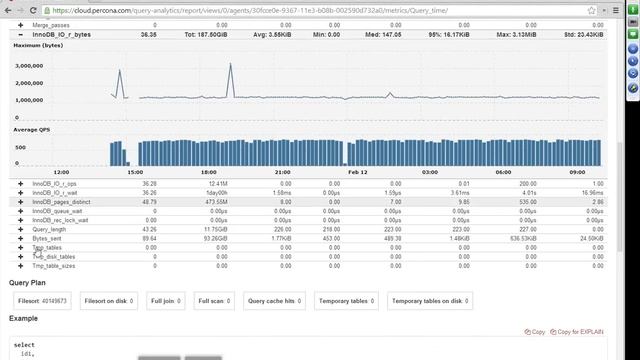Click the 18:00 label on the time axis

[209, 172]
